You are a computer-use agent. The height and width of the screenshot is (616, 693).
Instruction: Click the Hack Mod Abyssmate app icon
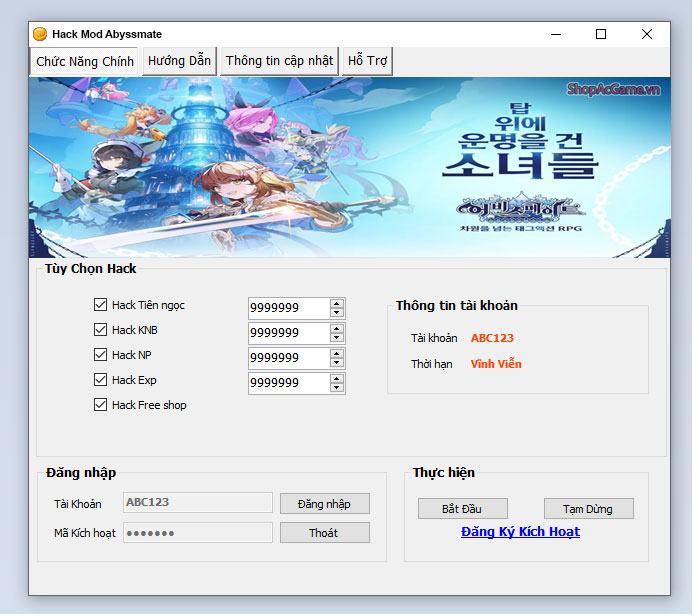pyautogui.click(x=40, y=34)
